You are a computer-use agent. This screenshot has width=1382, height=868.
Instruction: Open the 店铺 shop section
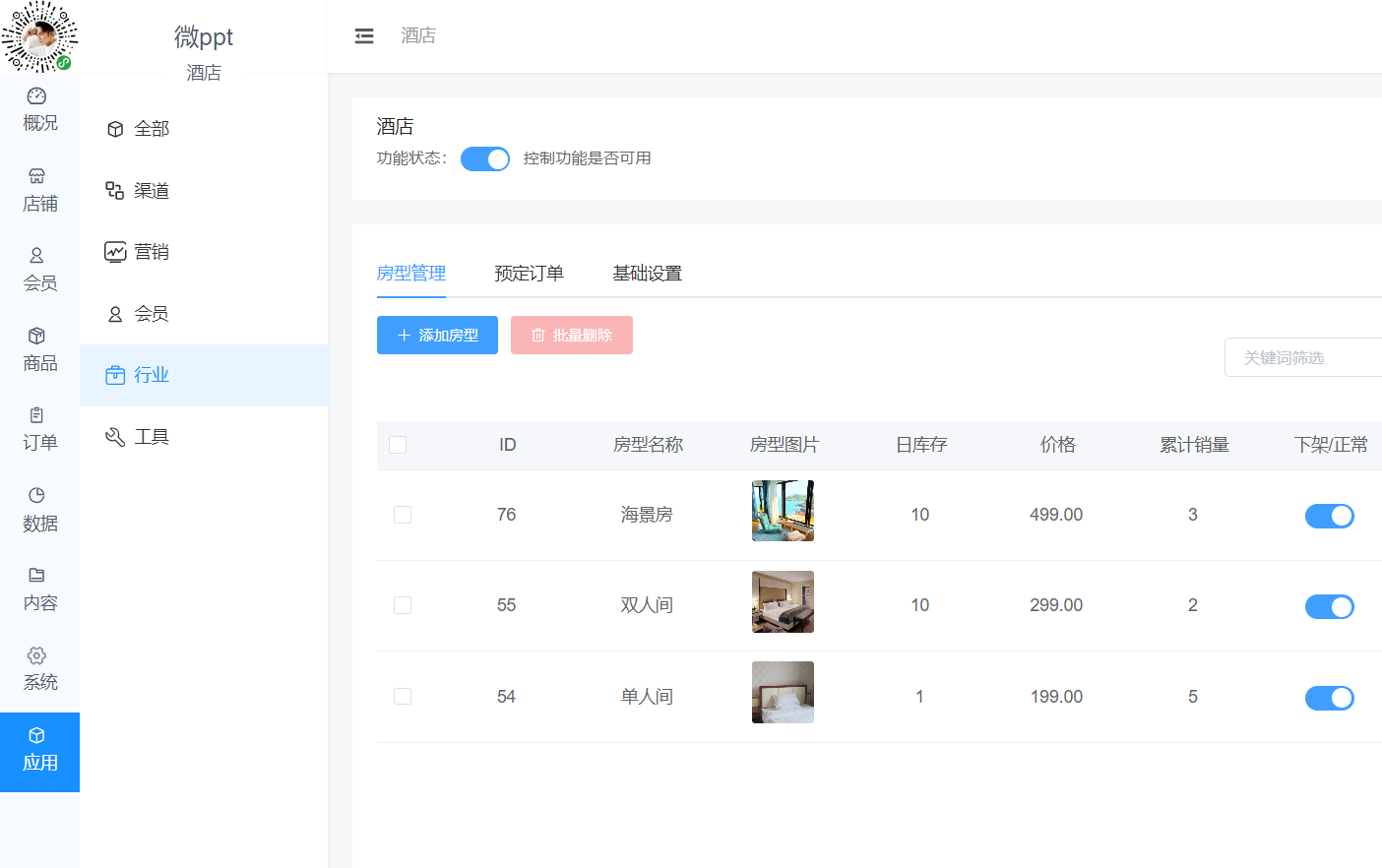[x=39, y=191]
